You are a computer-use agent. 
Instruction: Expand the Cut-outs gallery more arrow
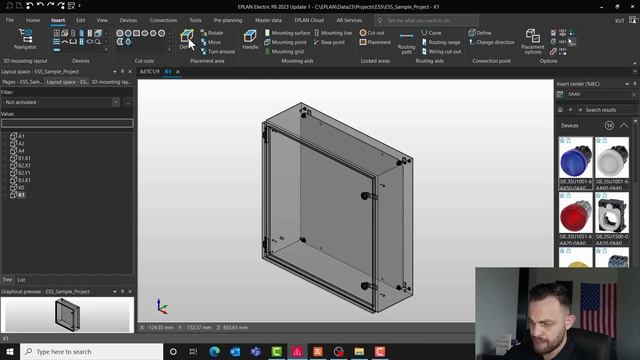coord(170,50)
